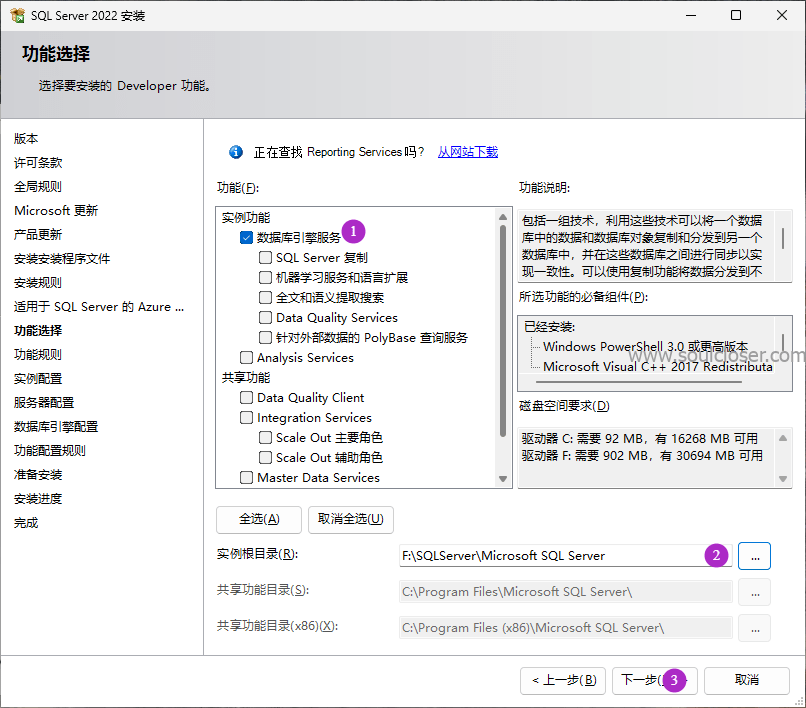Select the Microsoft 更新 step
The image size is (806, 708).
[x=56, y=211]
